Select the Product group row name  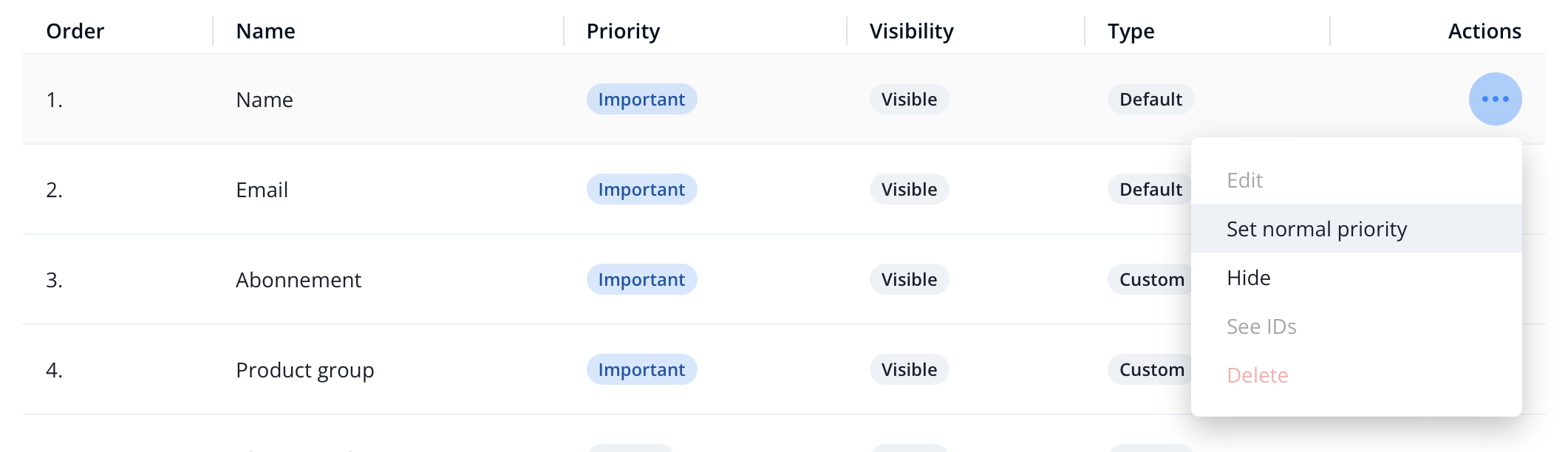304,370
